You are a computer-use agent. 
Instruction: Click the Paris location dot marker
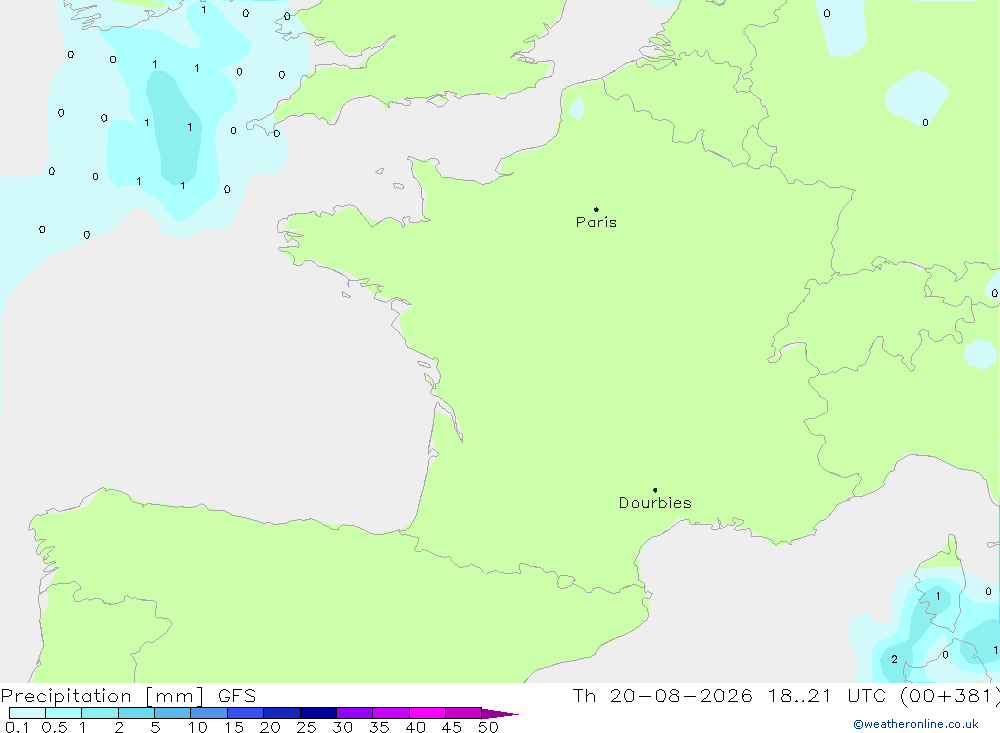click(596, 209)
